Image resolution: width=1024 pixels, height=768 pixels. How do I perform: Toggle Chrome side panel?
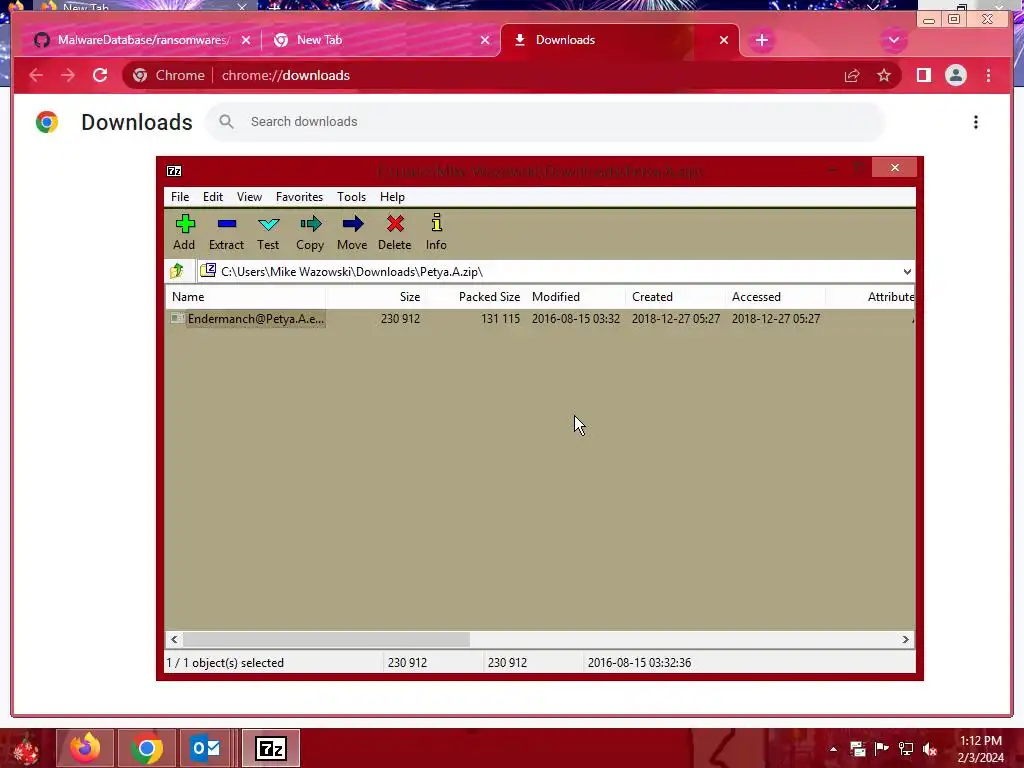[923, 75]
